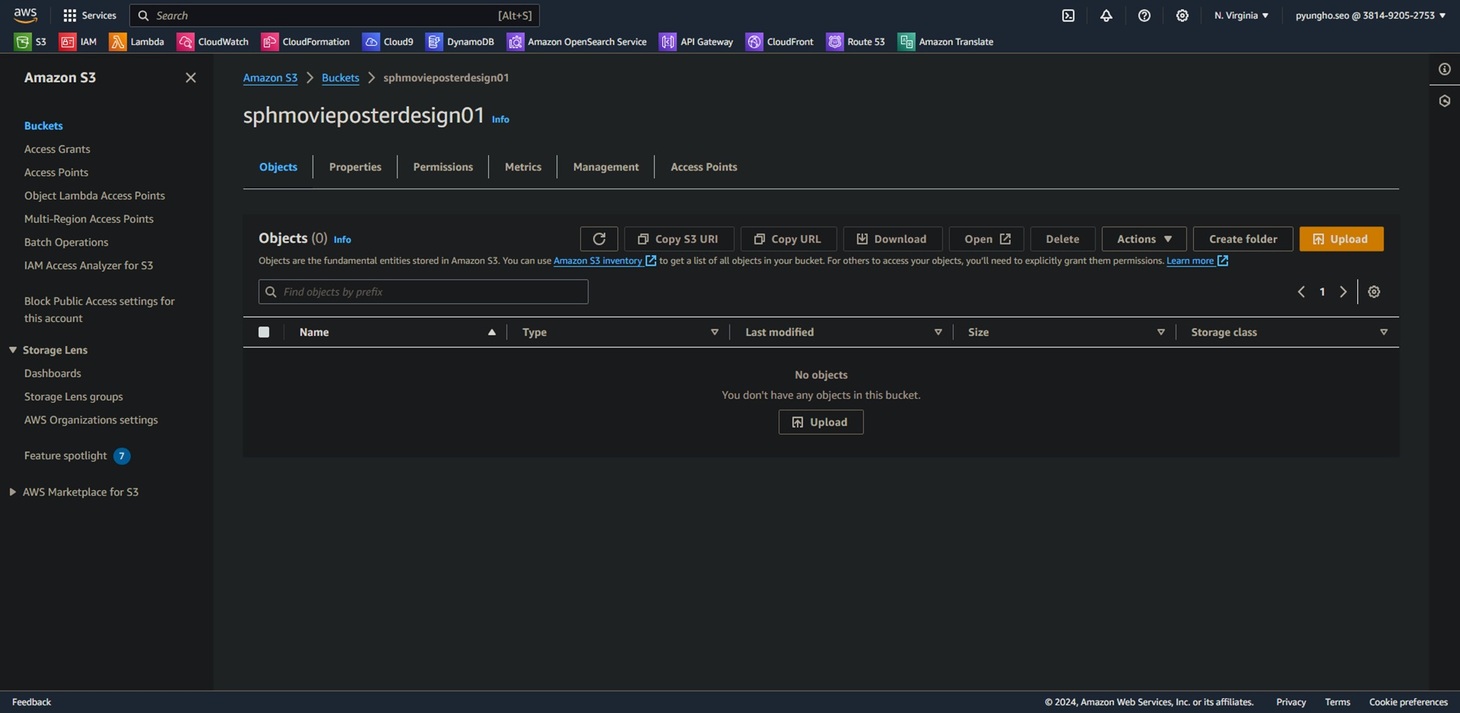This screenshot has width=1460, height=713.
Task: Open the CloudFormation shortcut
Action: (x=306, y=42)
